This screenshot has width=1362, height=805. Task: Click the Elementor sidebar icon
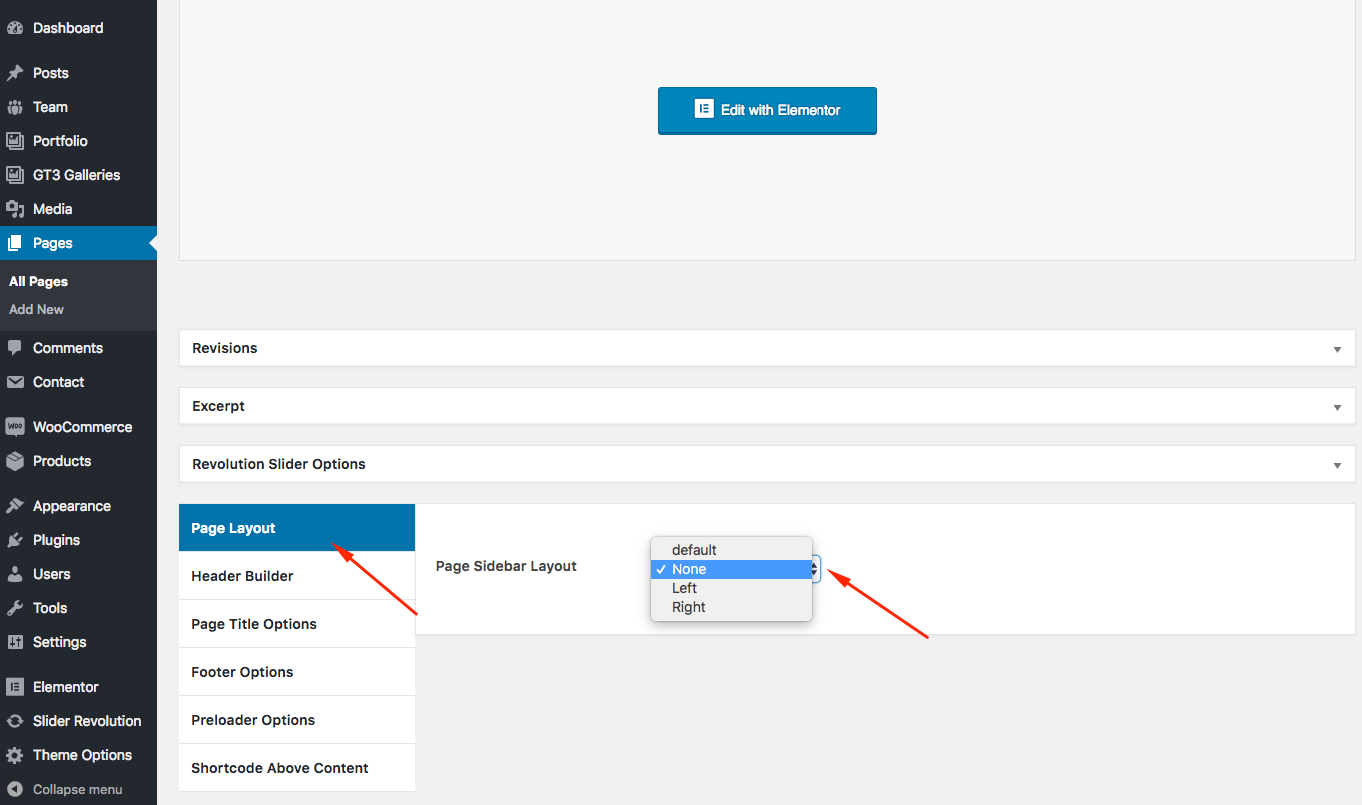click(x=15, y=687)
